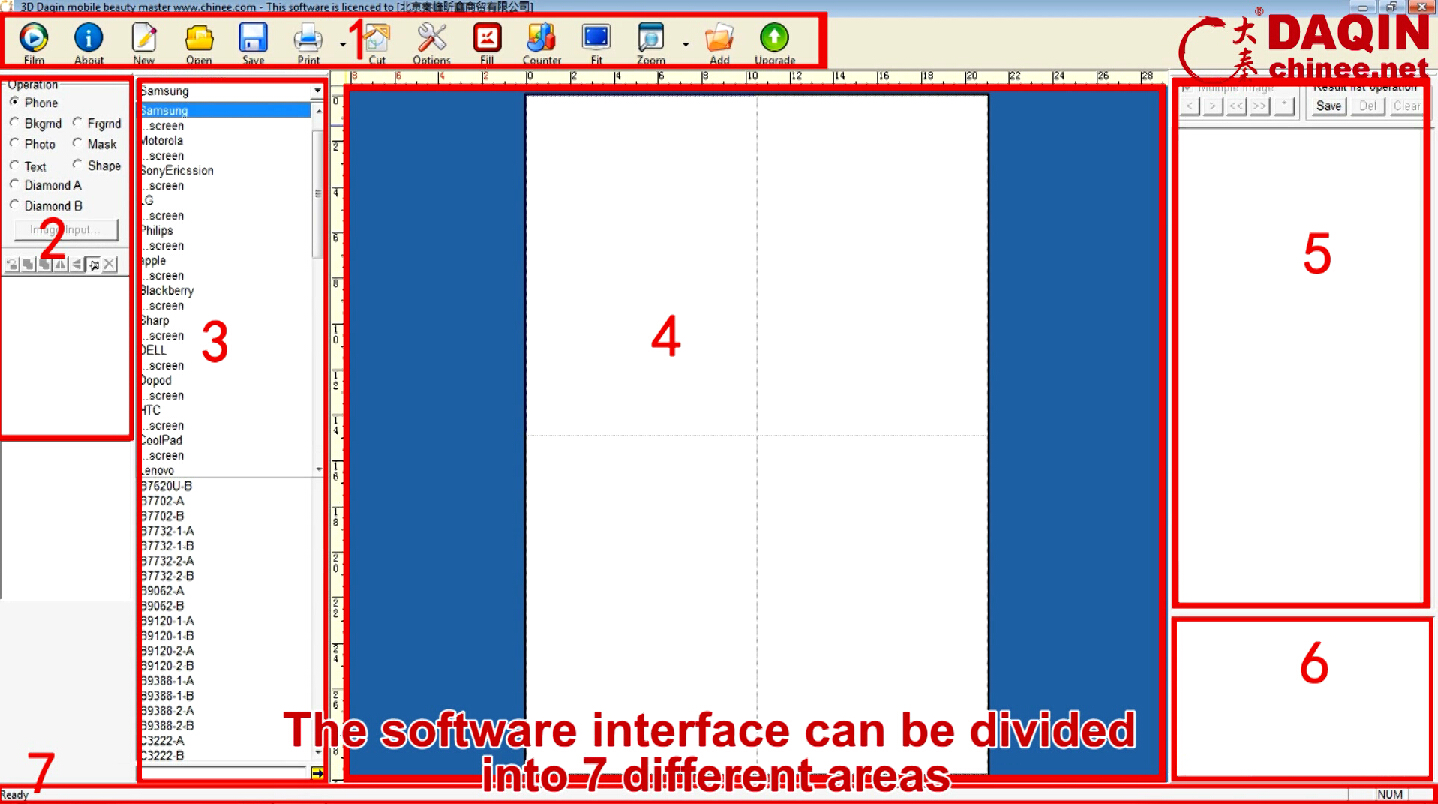
Task: Click the Fit to screen icon
Action: pyautogui.click(x=596, y=39)
